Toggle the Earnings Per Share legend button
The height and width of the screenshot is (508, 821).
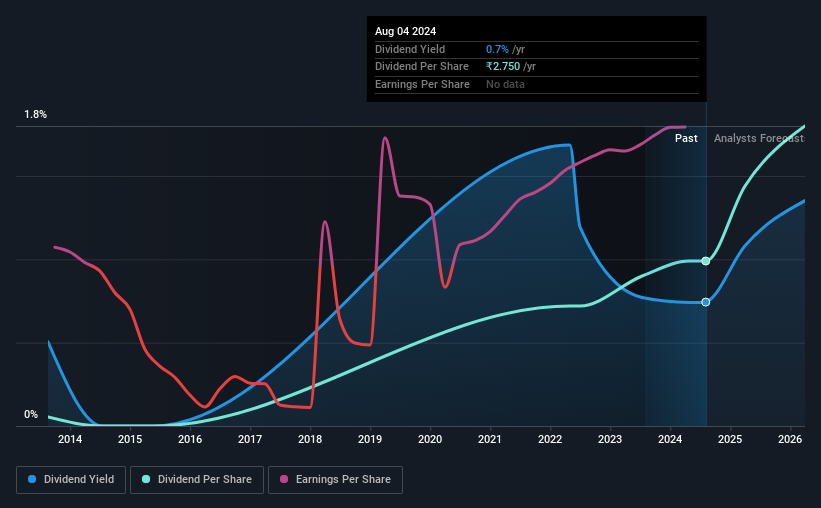coord(335,480)
